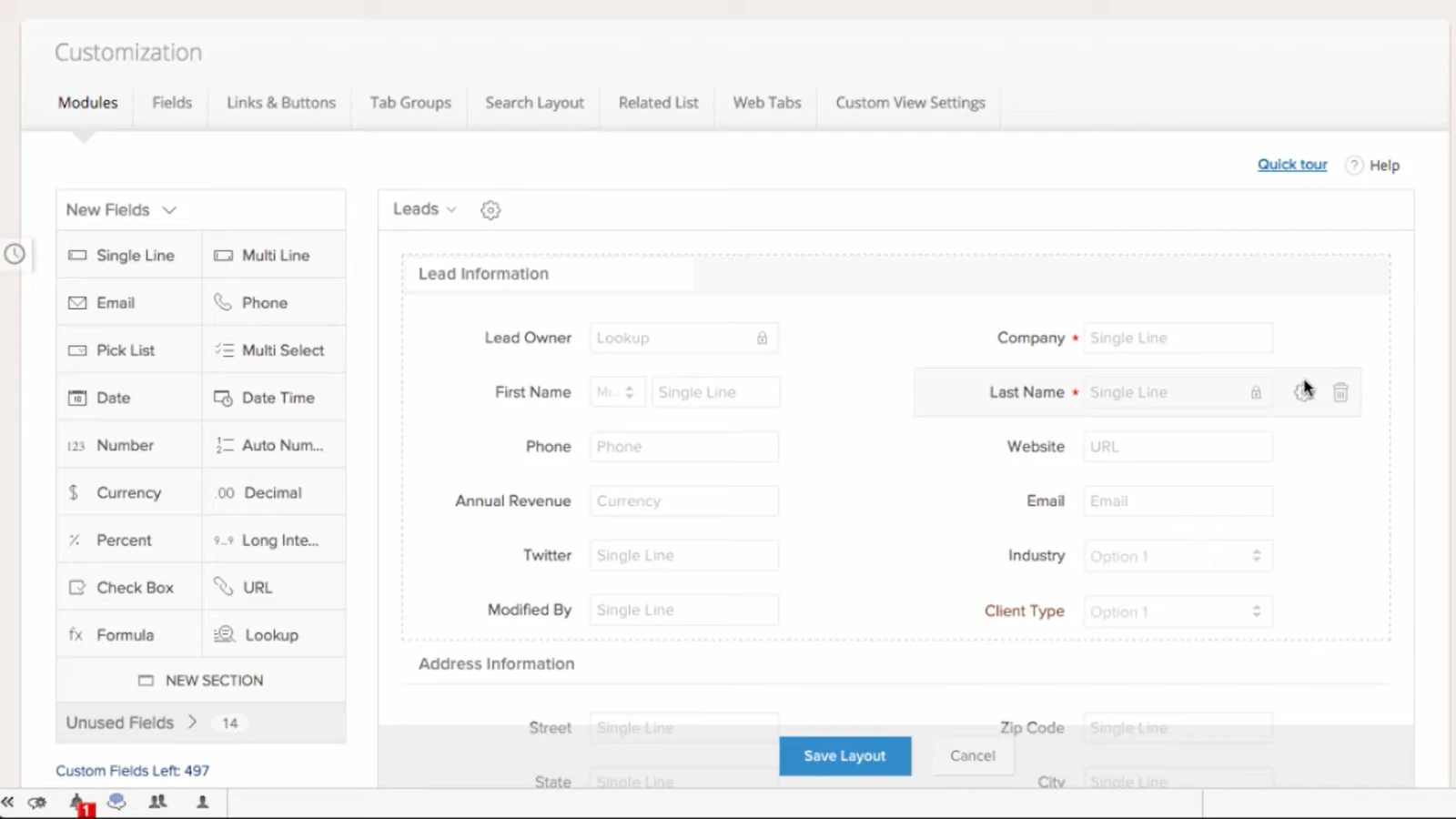Open Leads layout settings gear icon
Viewport: 1456px width, 819px height.
[x=490, y=210]
